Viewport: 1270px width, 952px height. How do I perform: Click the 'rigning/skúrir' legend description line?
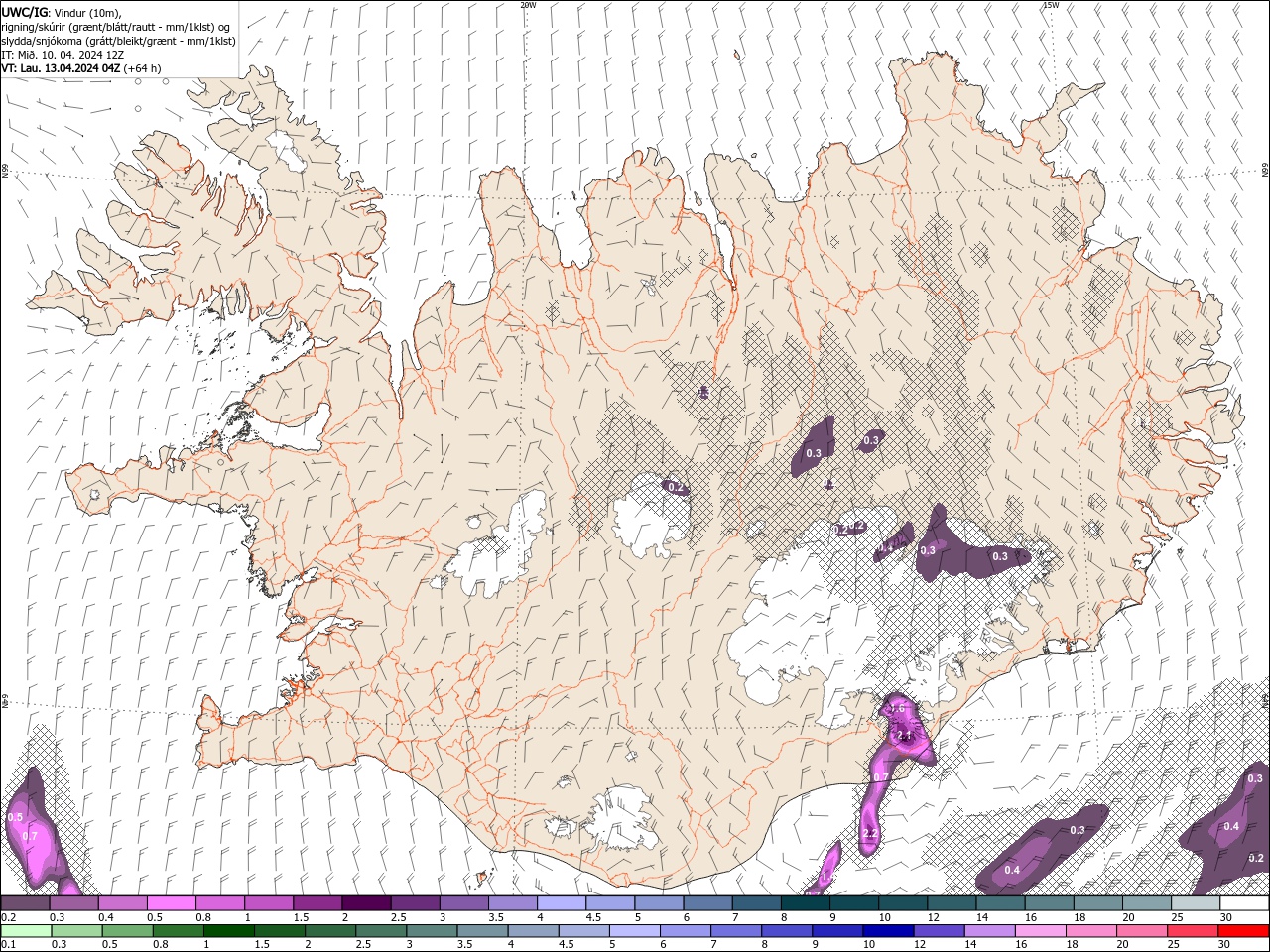[x=117, y=27]
